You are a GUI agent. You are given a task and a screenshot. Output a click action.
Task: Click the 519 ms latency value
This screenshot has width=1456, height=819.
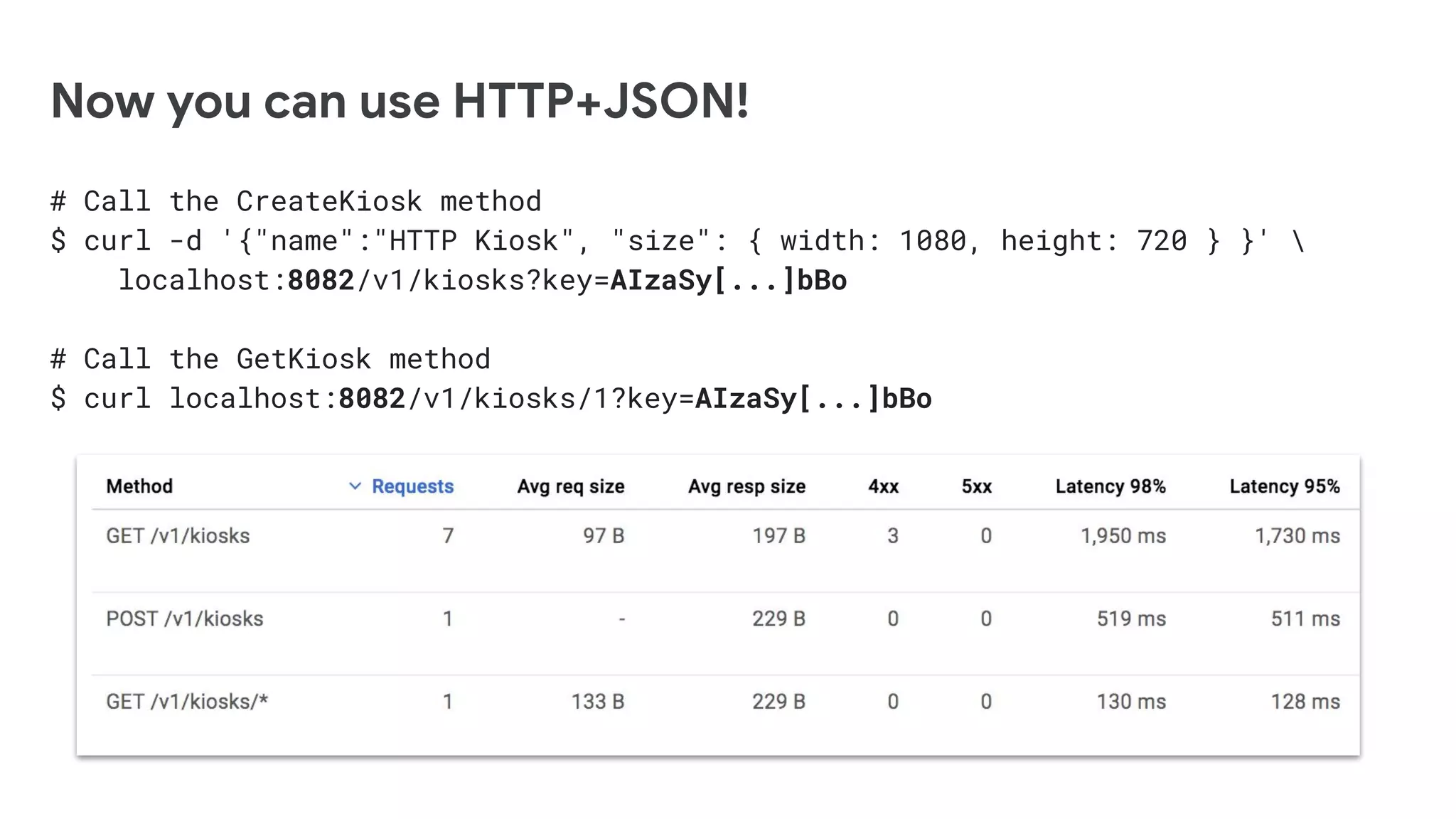click(1131, 619)
